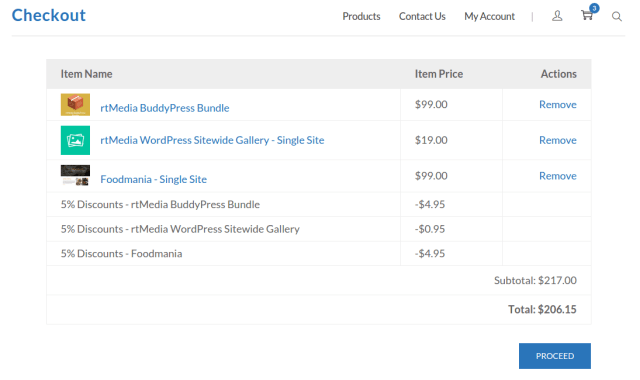Click the search magnifier icon
This screenshot has height=380, width=640.
[x=617, y=16]
